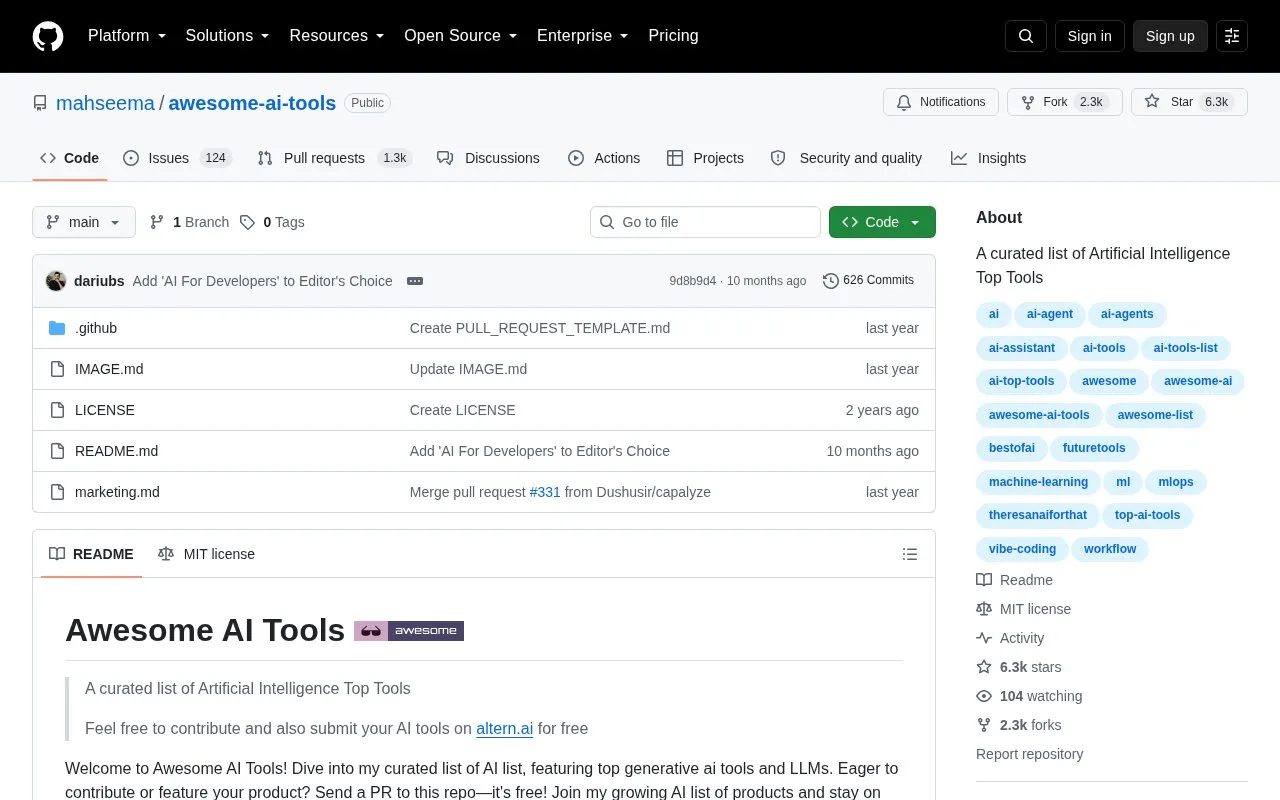Open appearance settings icon in header
The height and width of the screenshot is (800, 1280).
(x=1232, y=36)
